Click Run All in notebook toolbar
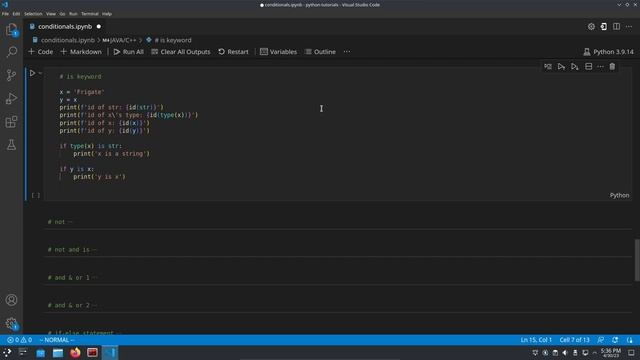 129,52
